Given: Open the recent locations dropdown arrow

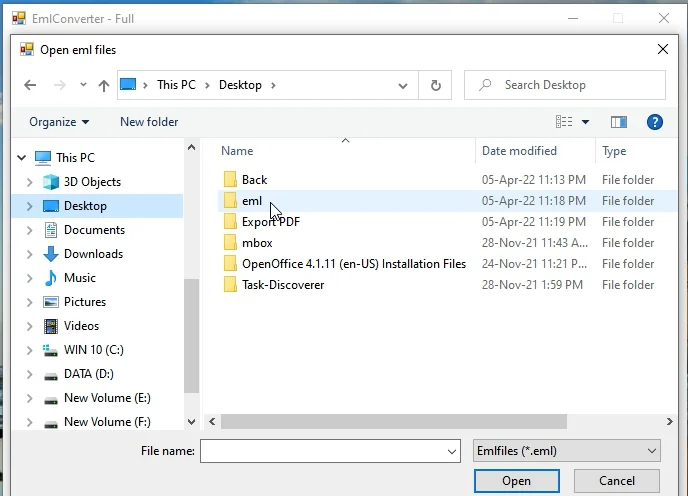Looking at the screenshot, I should [83, 85].
